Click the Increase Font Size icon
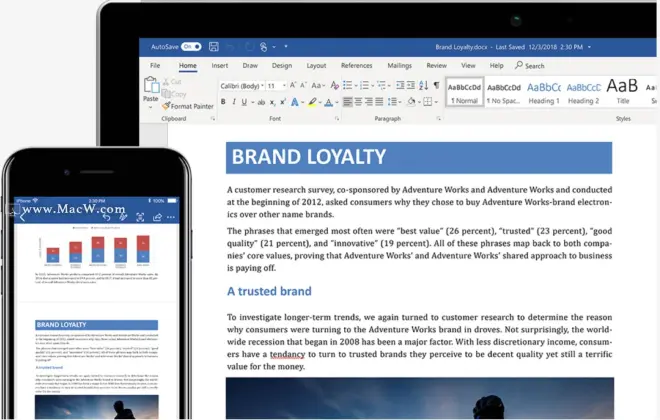Screen dimensions: 660x420 [293, 85]
